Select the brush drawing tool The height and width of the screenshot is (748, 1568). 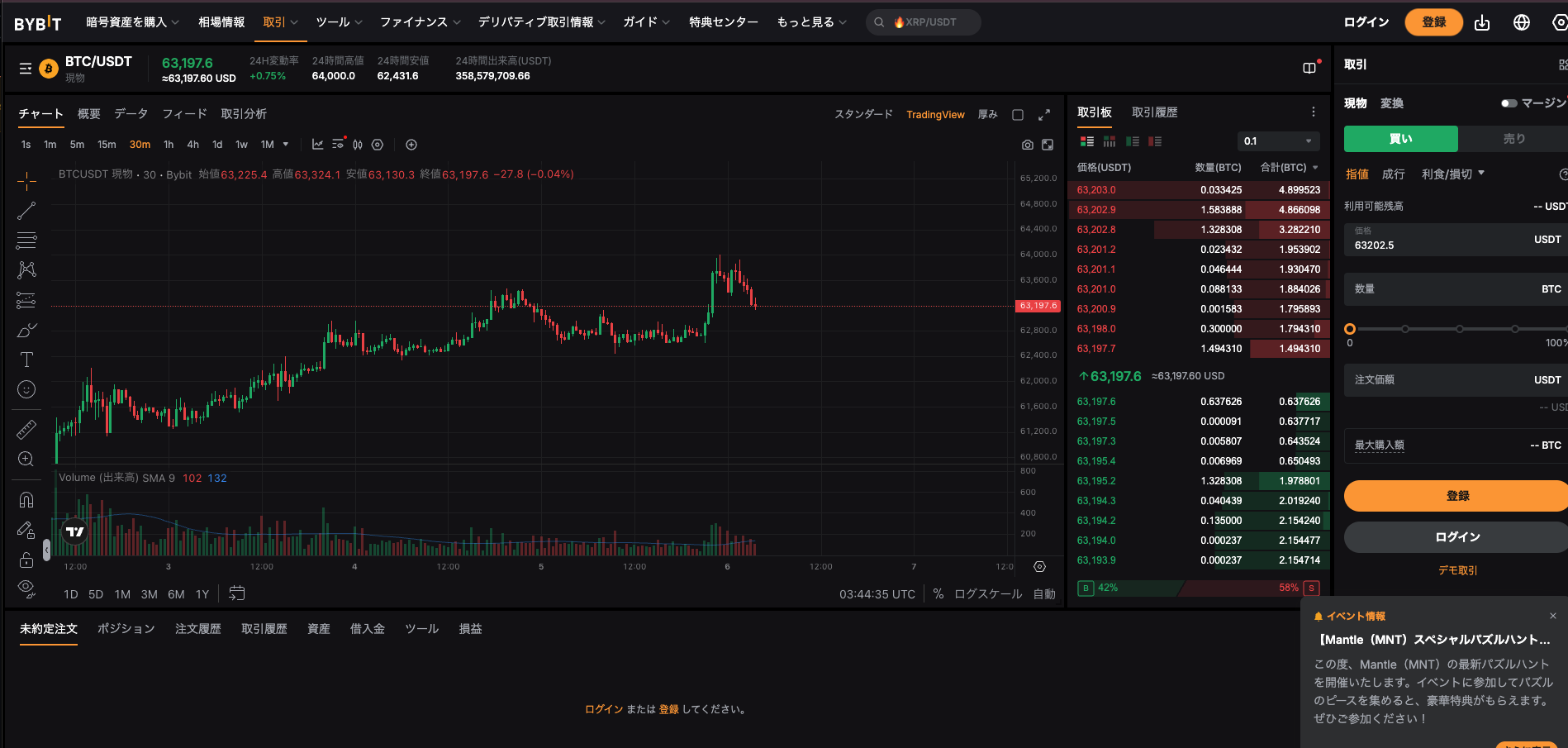coord(26,330)
